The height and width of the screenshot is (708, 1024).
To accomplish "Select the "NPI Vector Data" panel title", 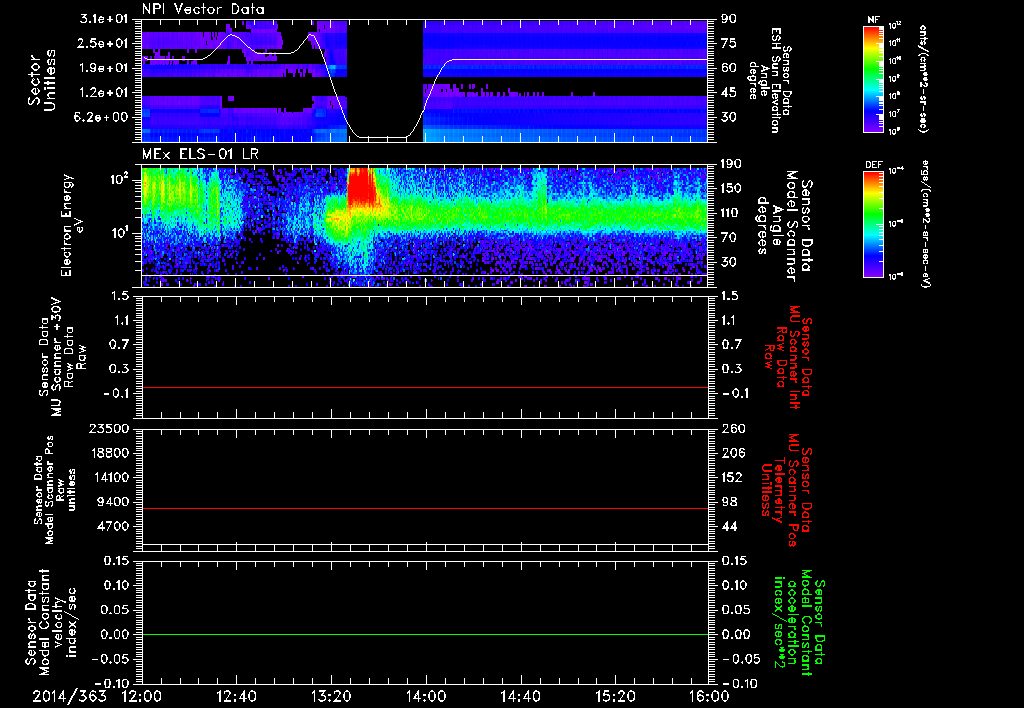I will click(203, 9).
